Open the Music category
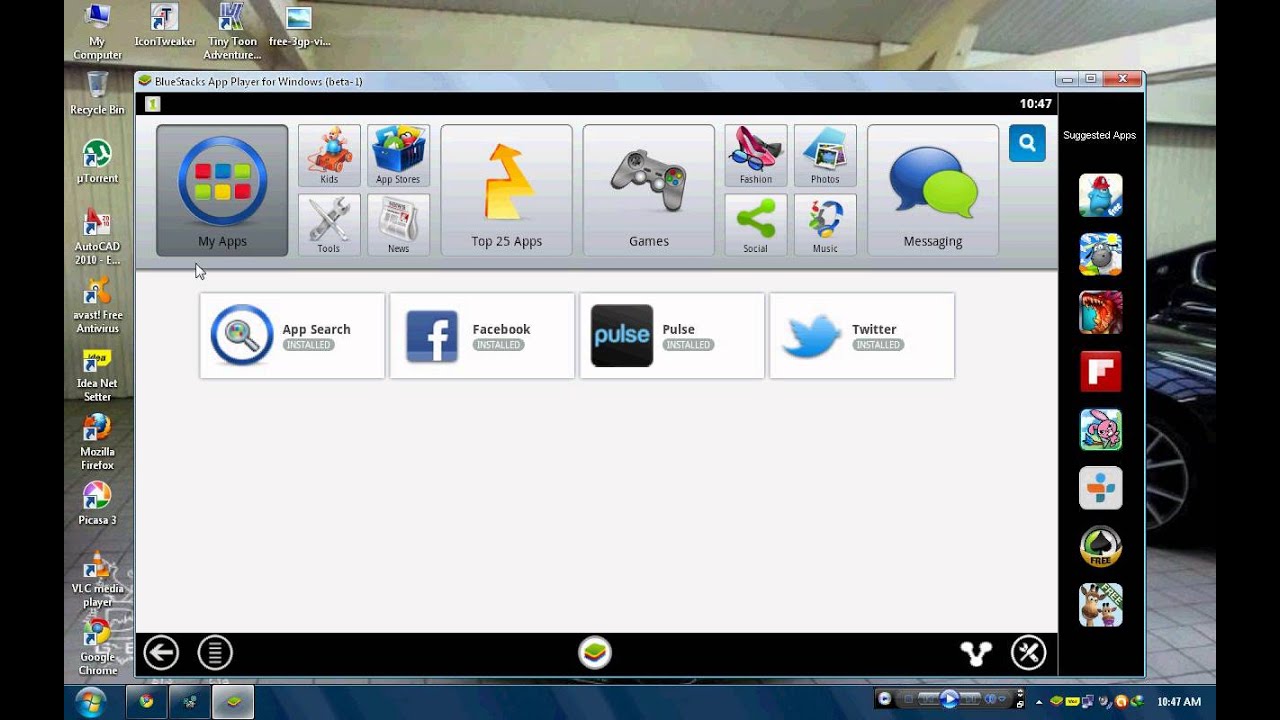Viewport: 1280px width, 720px height. tap(825, 225)
